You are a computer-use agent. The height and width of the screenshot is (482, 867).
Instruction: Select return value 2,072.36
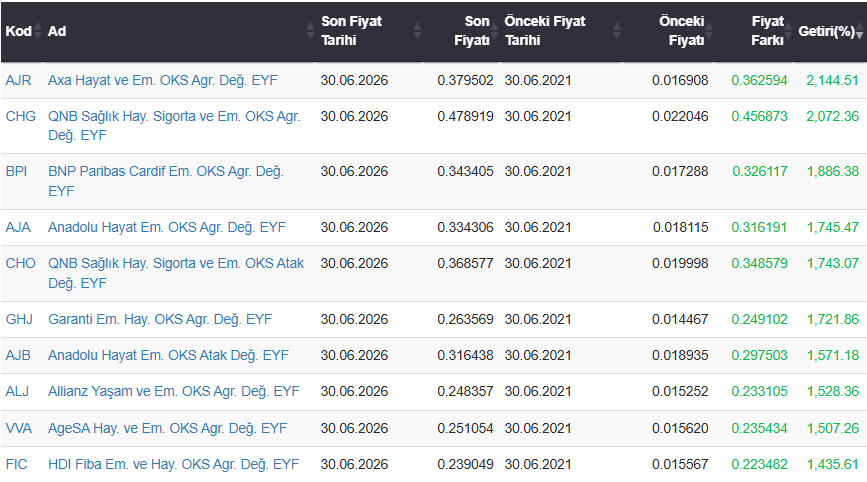tap(832, 116)
